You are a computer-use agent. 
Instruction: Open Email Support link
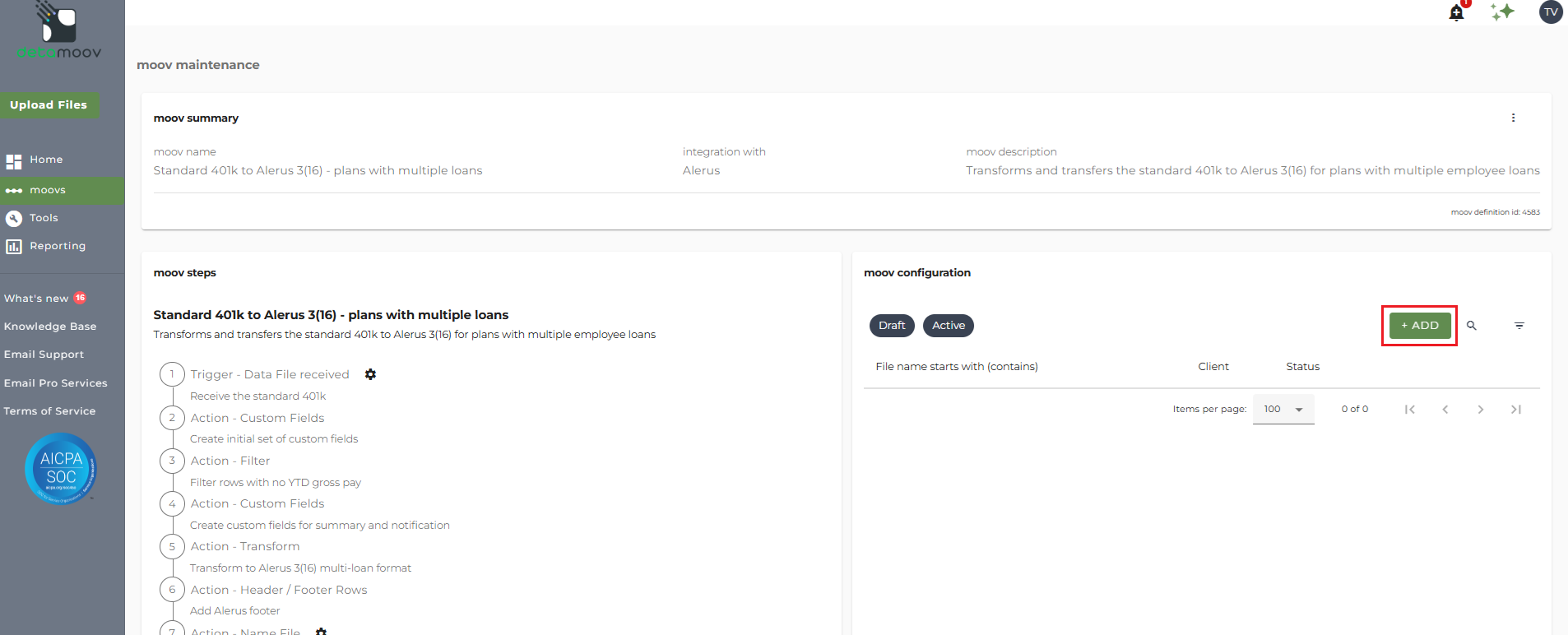point(44,355)
